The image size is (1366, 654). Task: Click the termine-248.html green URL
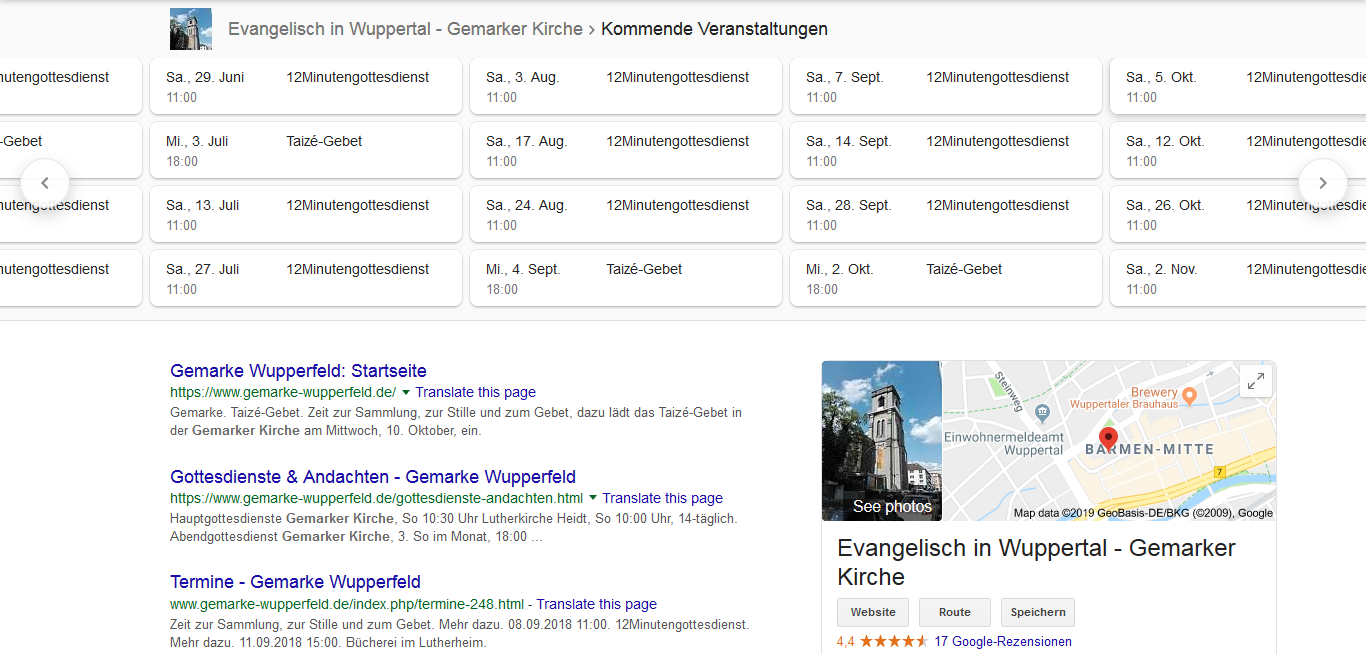(347, 604)
